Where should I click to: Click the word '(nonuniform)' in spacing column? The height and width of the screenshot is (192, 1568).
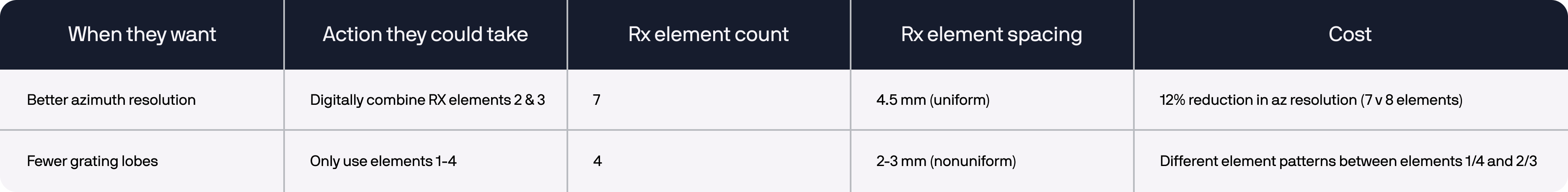(973, 161)
